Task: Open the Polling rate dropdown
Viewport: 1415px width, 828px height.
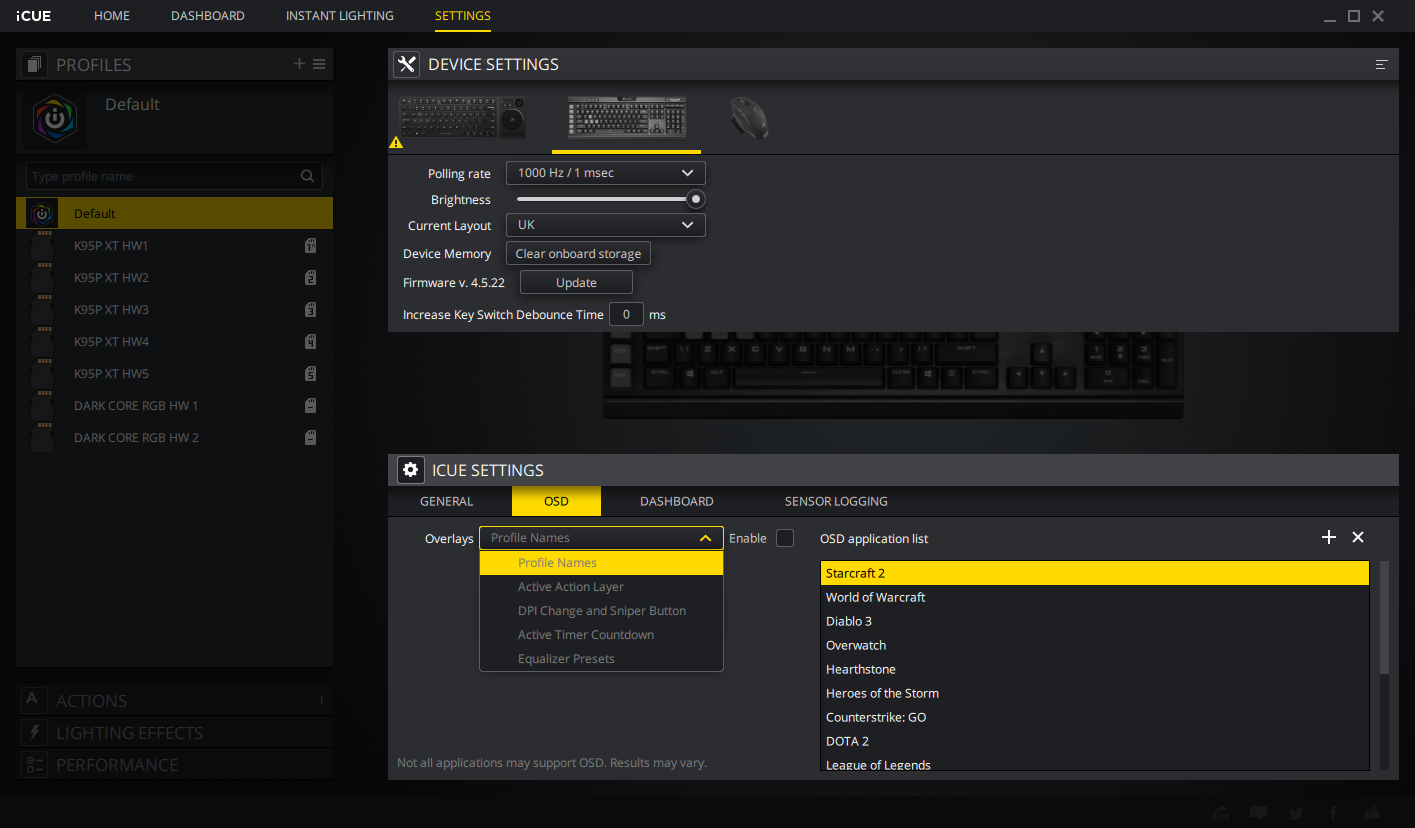Action: (x=605, y=173)
